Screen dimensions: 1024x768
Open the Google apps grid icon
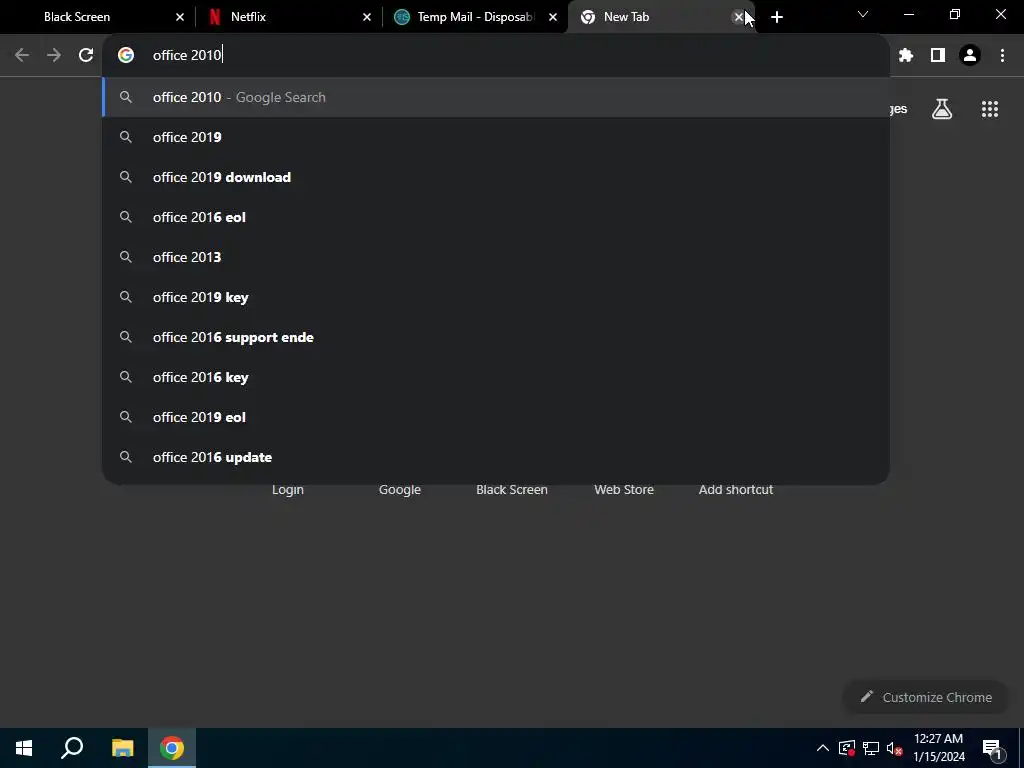pyautogui.click(x=990, y=109)
